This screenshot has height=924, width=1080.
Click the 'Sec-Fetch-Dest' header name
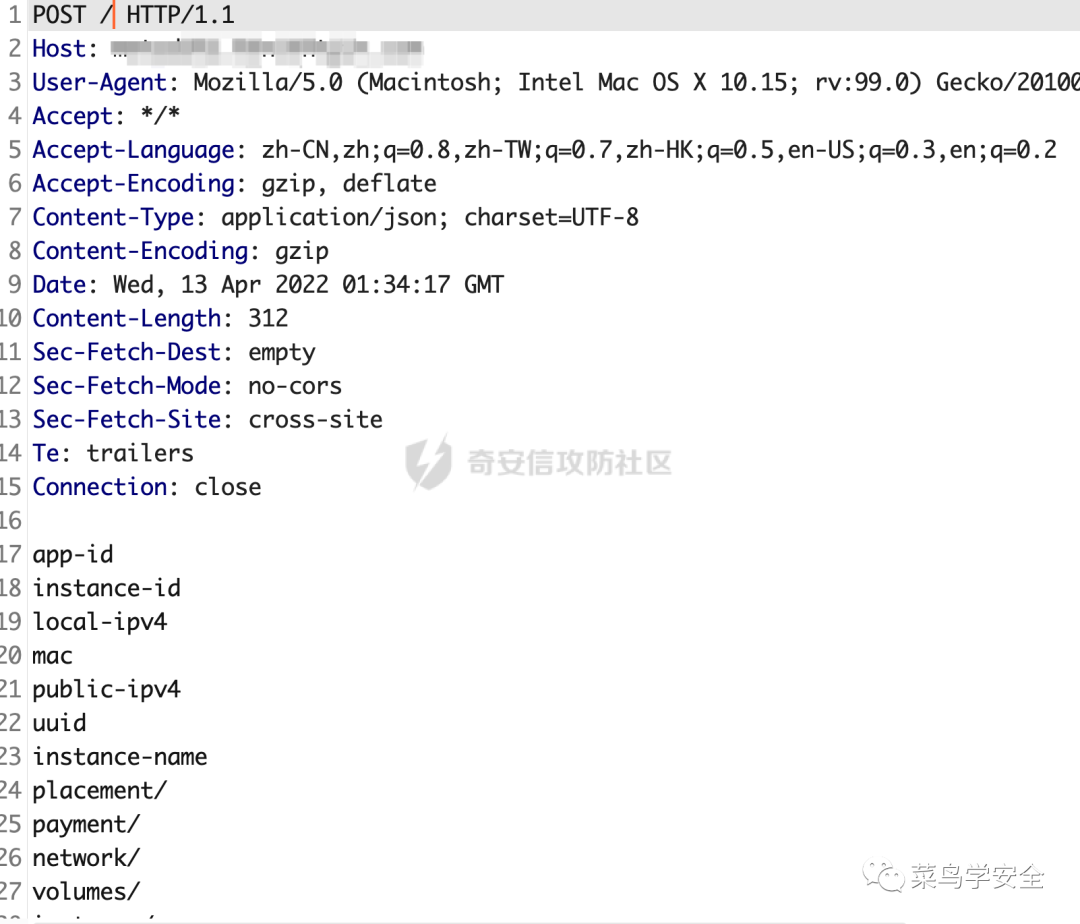click(x=127, y=353)
